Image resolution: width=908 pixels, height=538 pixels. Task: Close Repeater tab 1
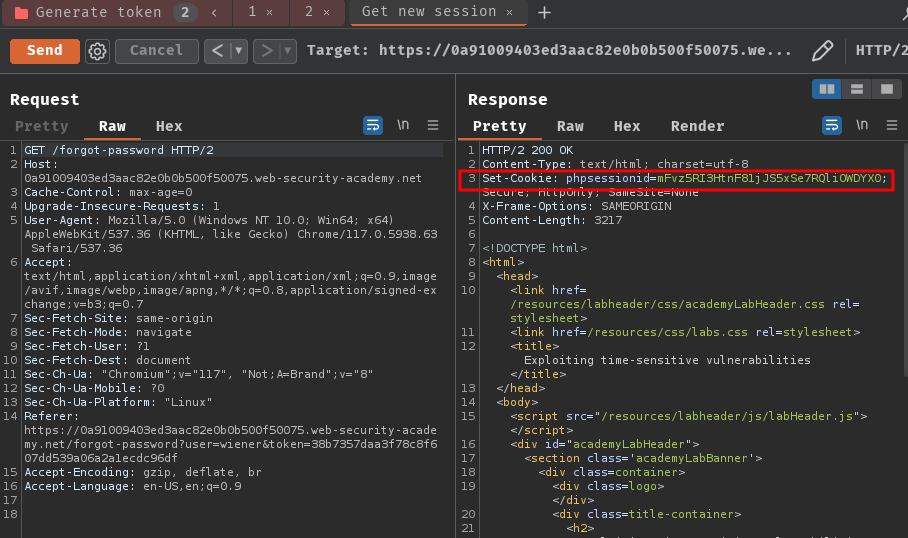tap(269, 13)
